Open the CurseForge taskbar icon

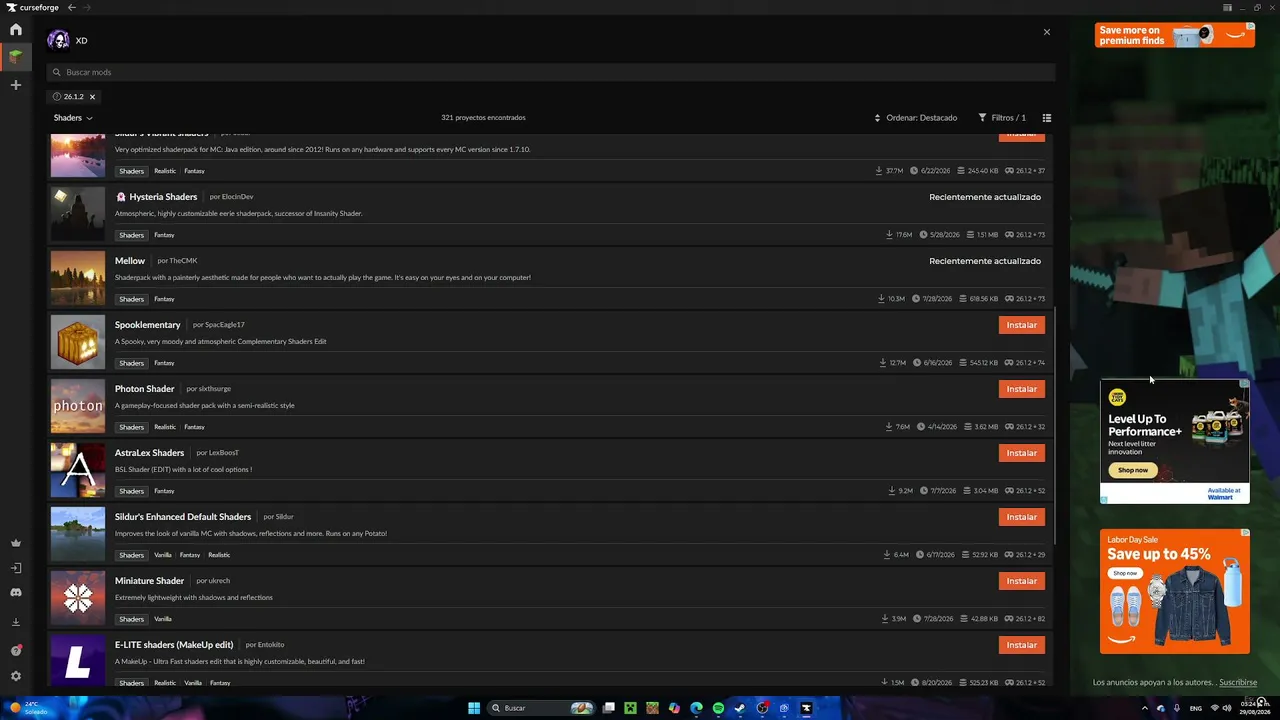pyautogui.click(x=806, y=708)
